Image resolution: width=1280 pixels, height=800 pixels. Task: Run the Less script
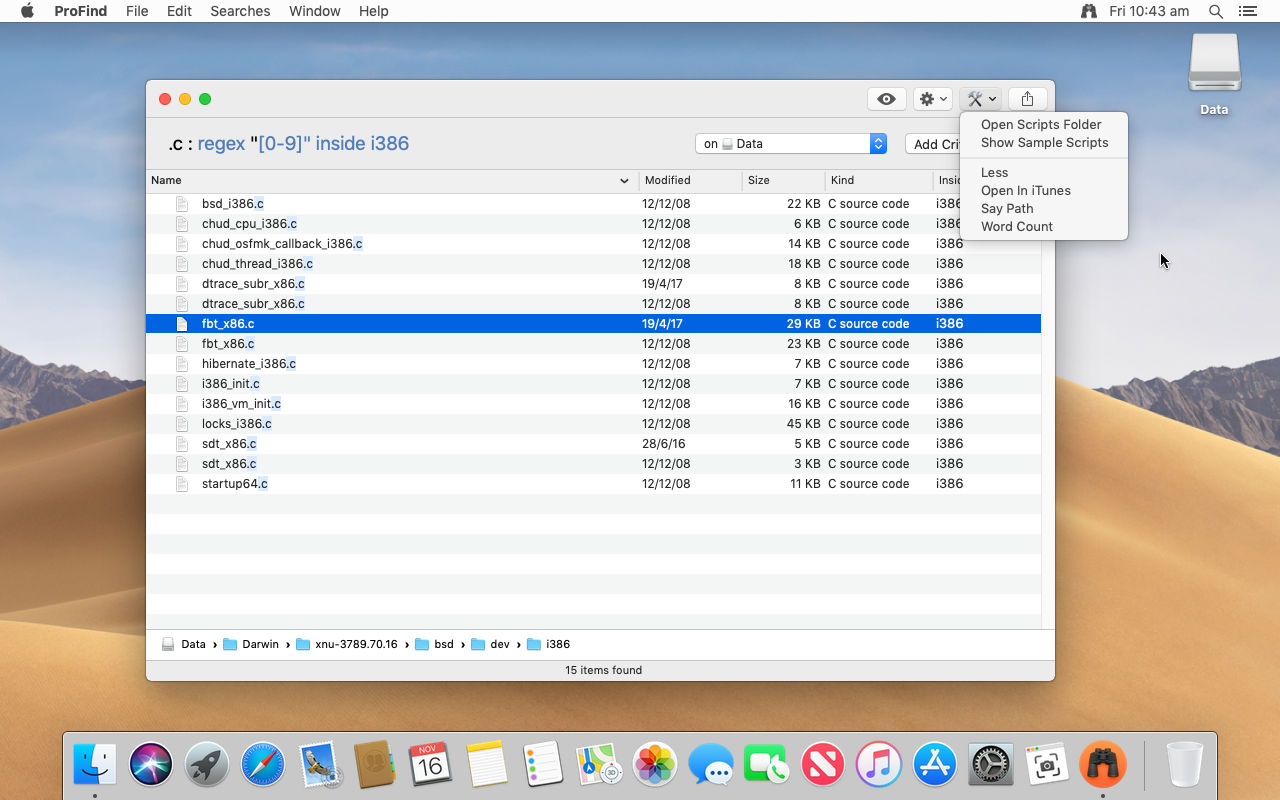point(994,172)
